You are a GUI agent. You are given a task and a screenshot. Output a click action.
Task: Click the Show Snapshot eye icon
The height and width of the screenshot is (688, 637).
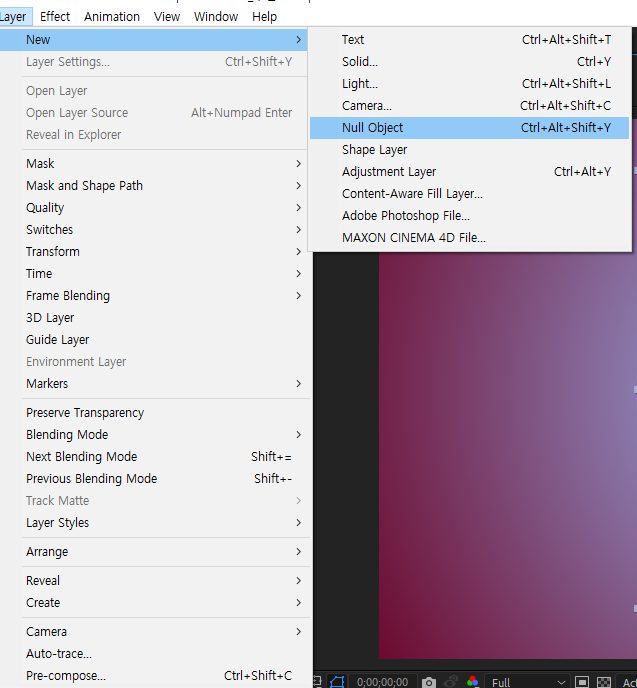click(x=451, y=682)
